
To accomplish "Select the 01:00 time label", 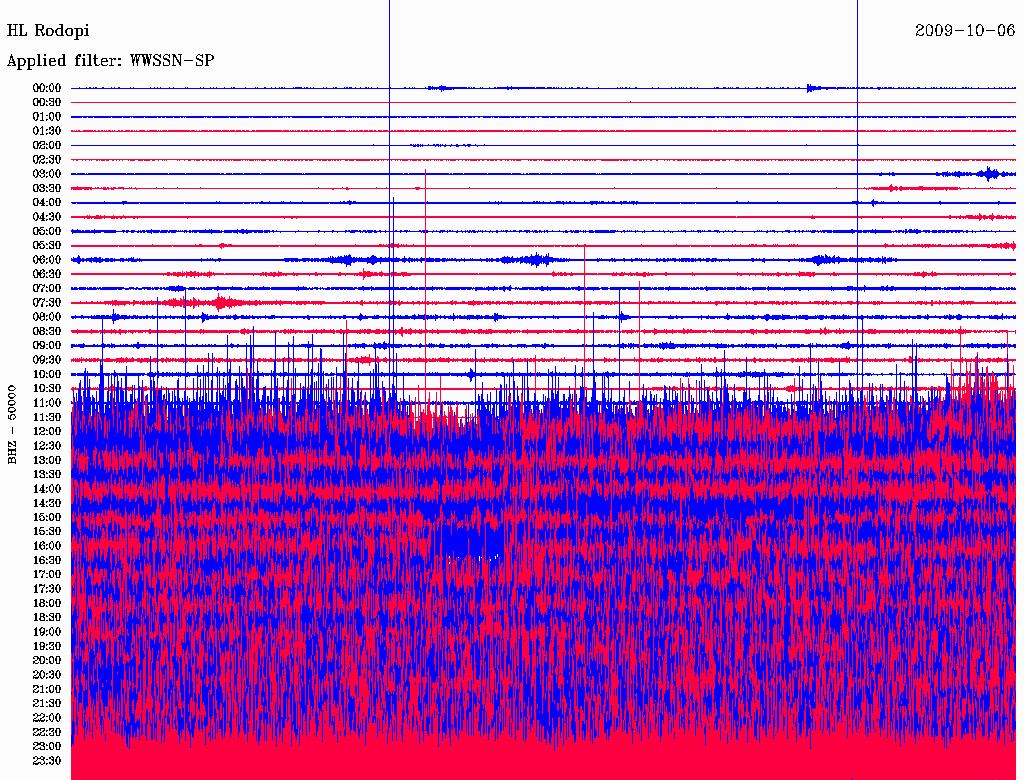I will coord(47,117).
